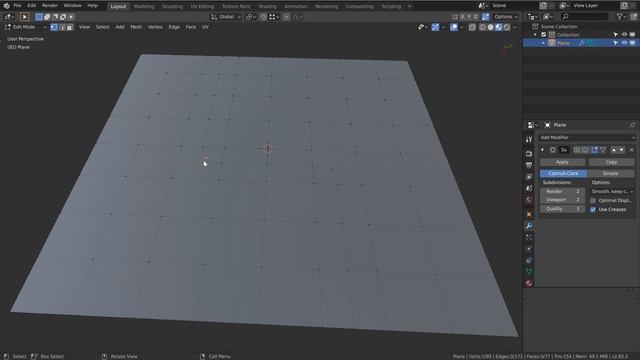Toggle automerge vertices icon beside Options
This screenshot has width=640, height=360.
(x=485, y=17)
